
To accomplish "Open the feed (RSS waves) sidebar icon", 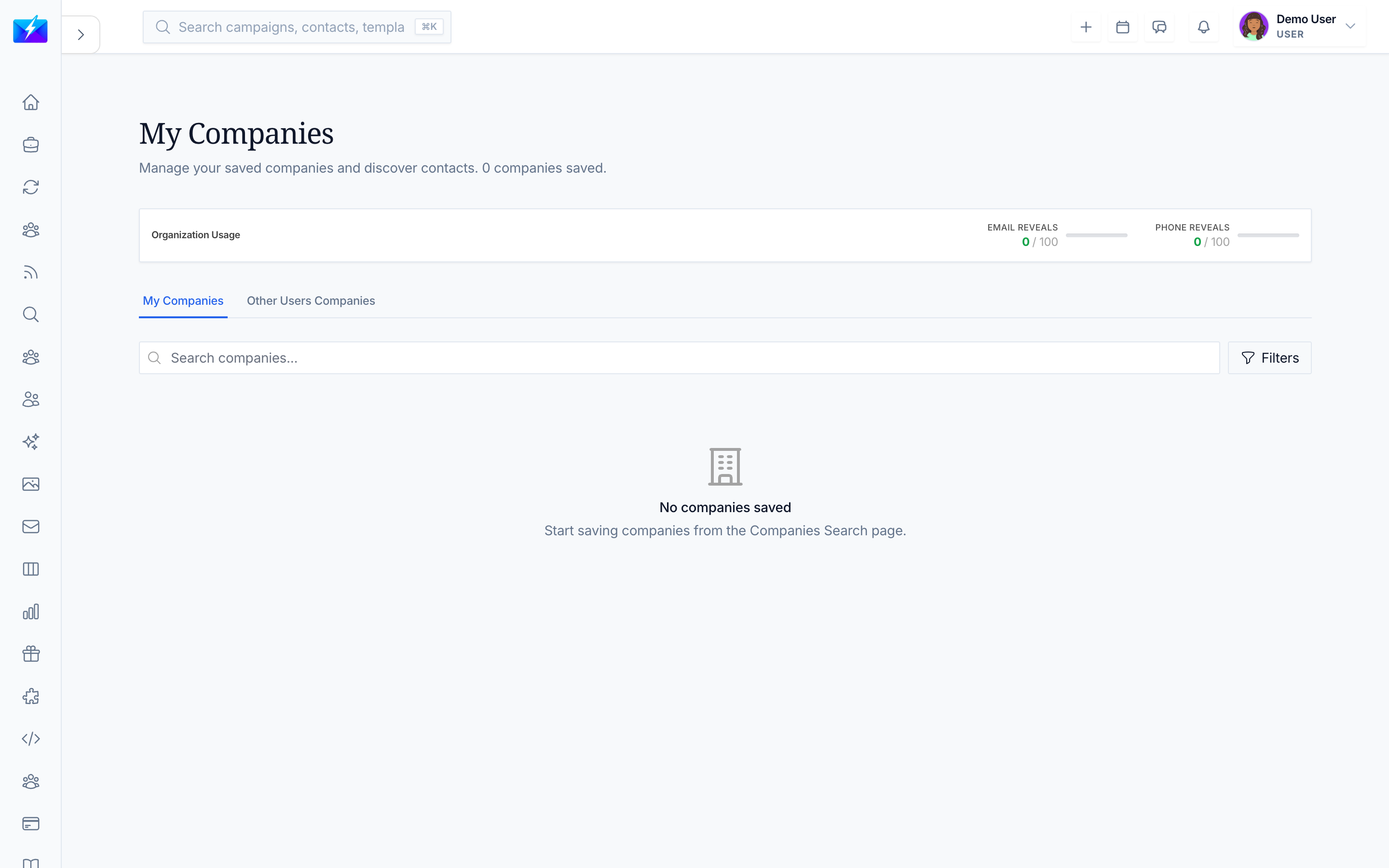I will click(31, 272).
